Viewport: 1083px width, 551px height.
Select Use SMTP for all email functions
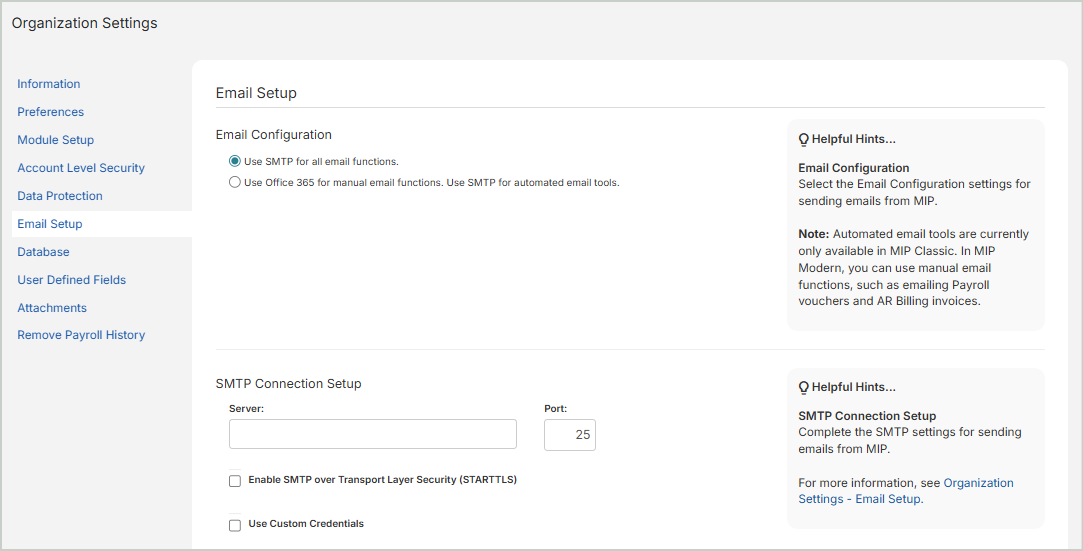[235, 161]
